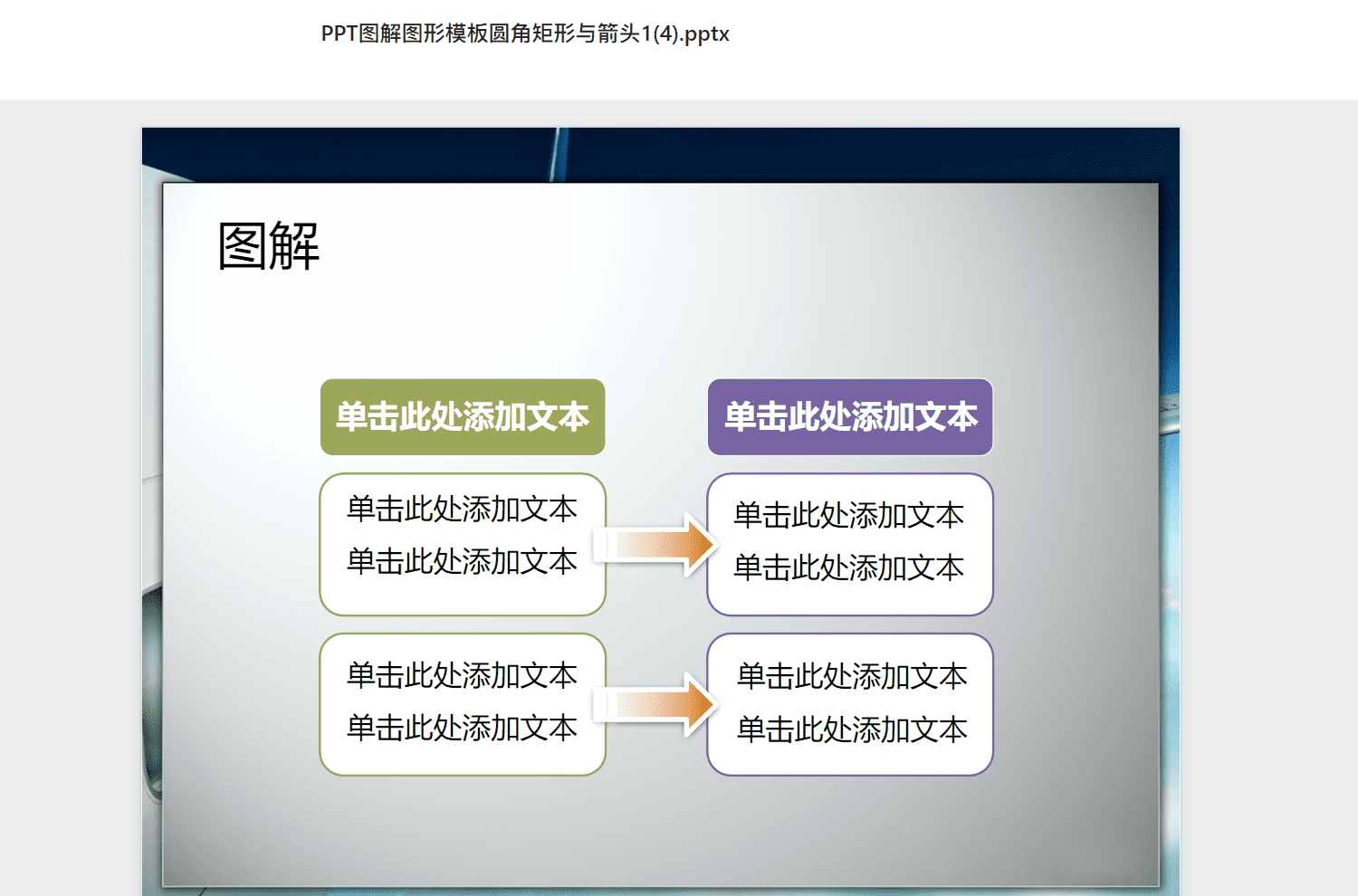1358x896 pixels.
Task: Select the green header box 单击此处添加文本
Action: coord(463,417)
